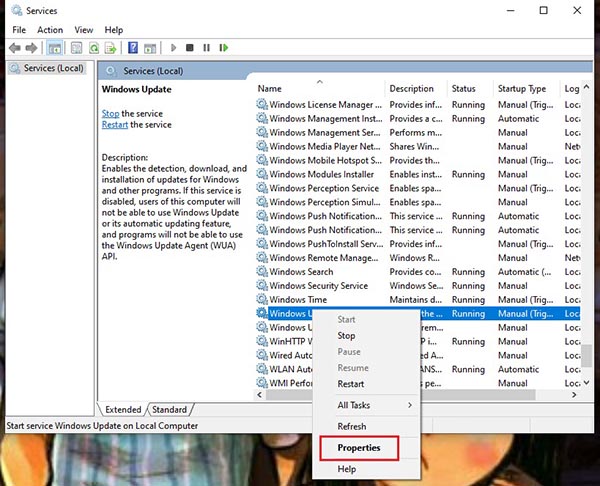This screenshot has height=486, width=600.
Task: Click gear icon of Windows Security Service row
Action: tap(262, 285)
